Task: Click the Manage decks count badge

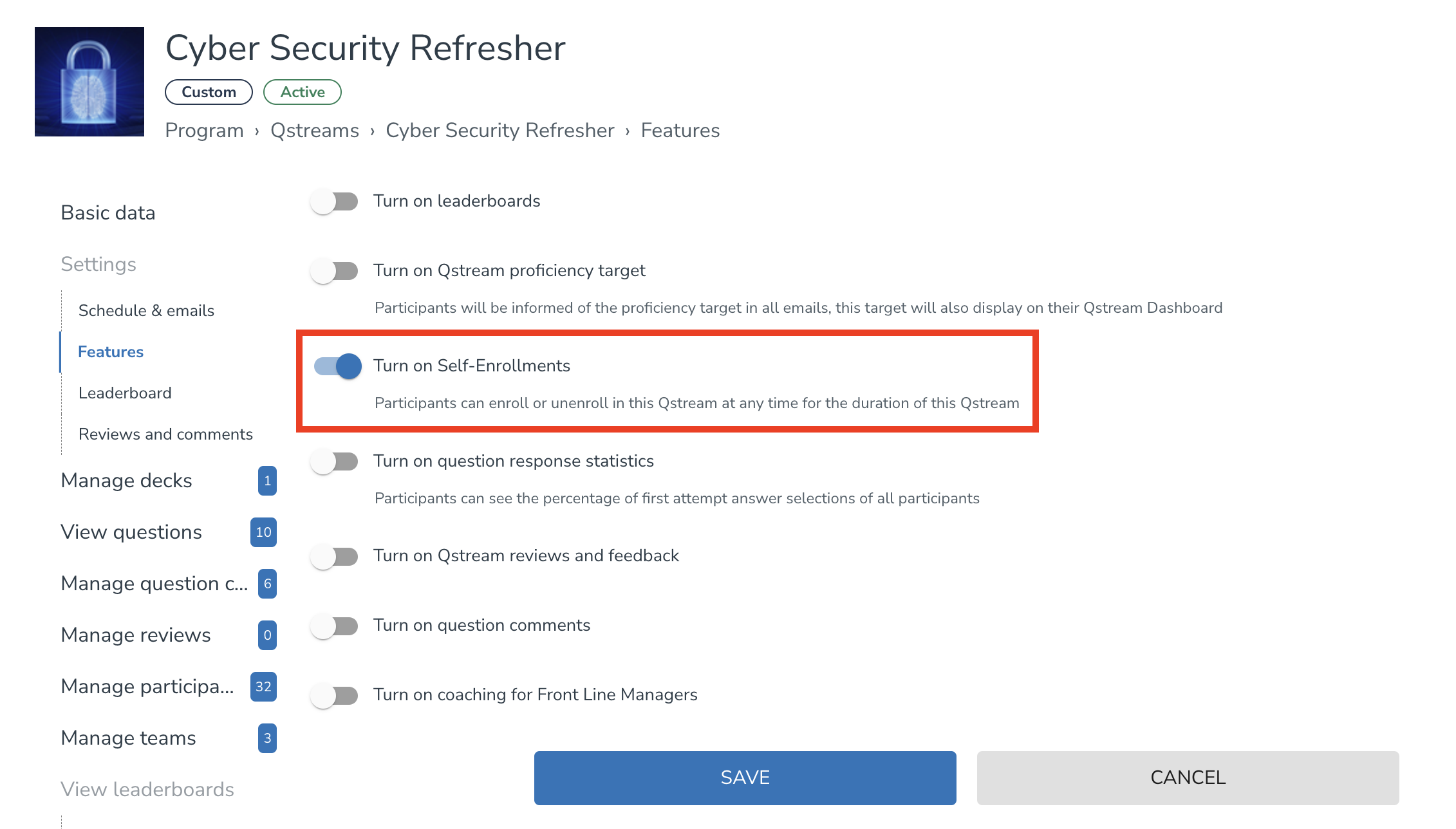Action: [267, 481]
